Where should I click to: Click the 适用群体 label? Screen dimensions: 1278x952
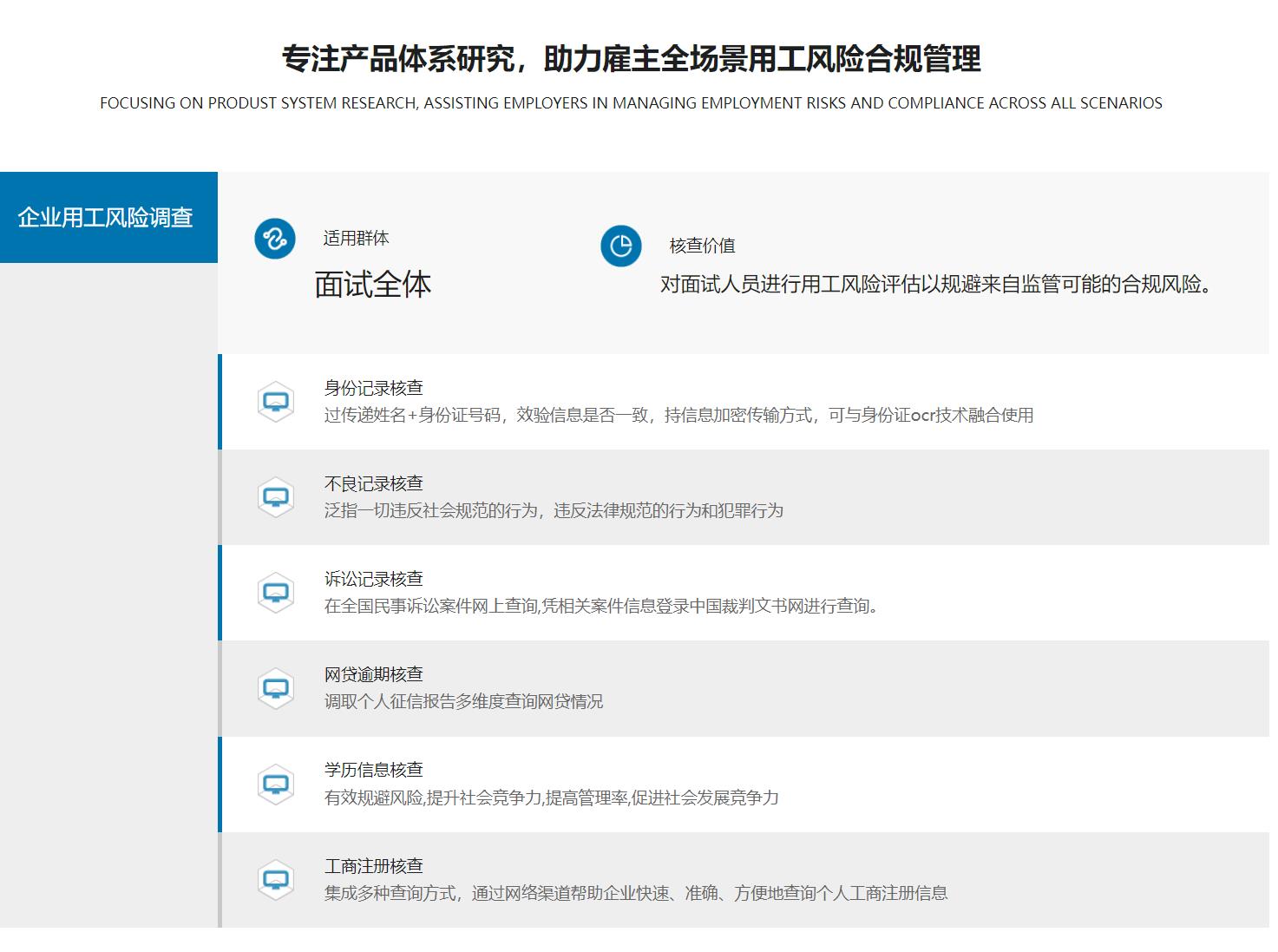(357, 238)
